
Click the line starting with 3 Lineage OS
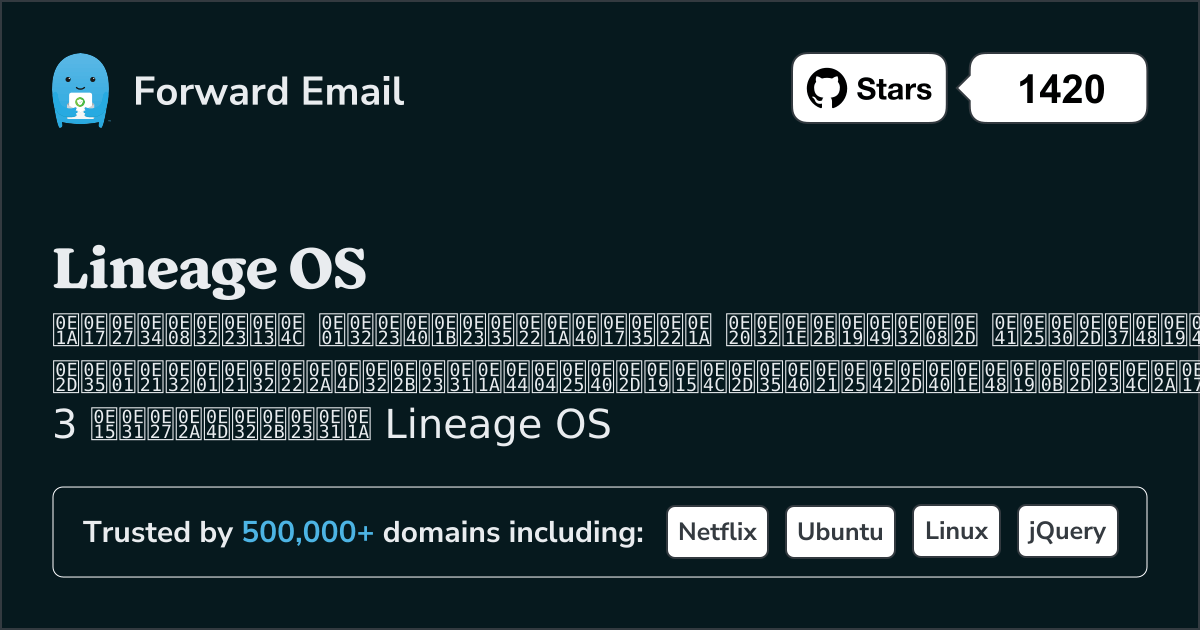[x=330, y=424]
